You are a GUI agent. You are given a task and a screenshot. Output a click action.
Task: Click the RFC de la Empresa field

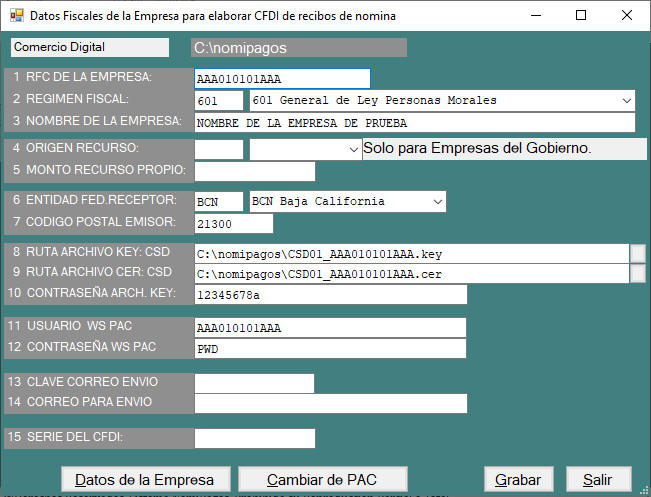282,79
